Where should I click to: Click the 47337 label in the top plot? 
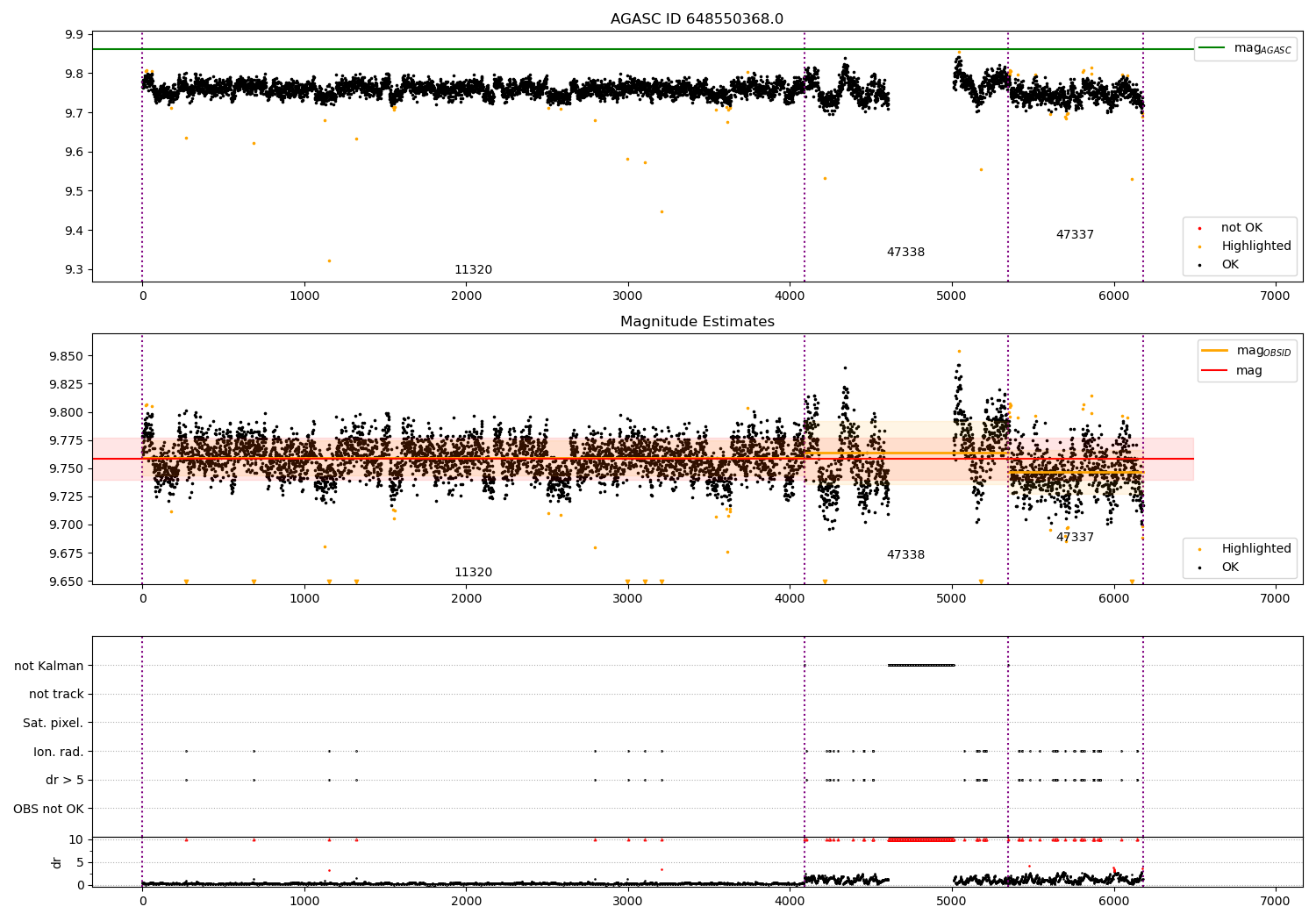(1075, 235)
